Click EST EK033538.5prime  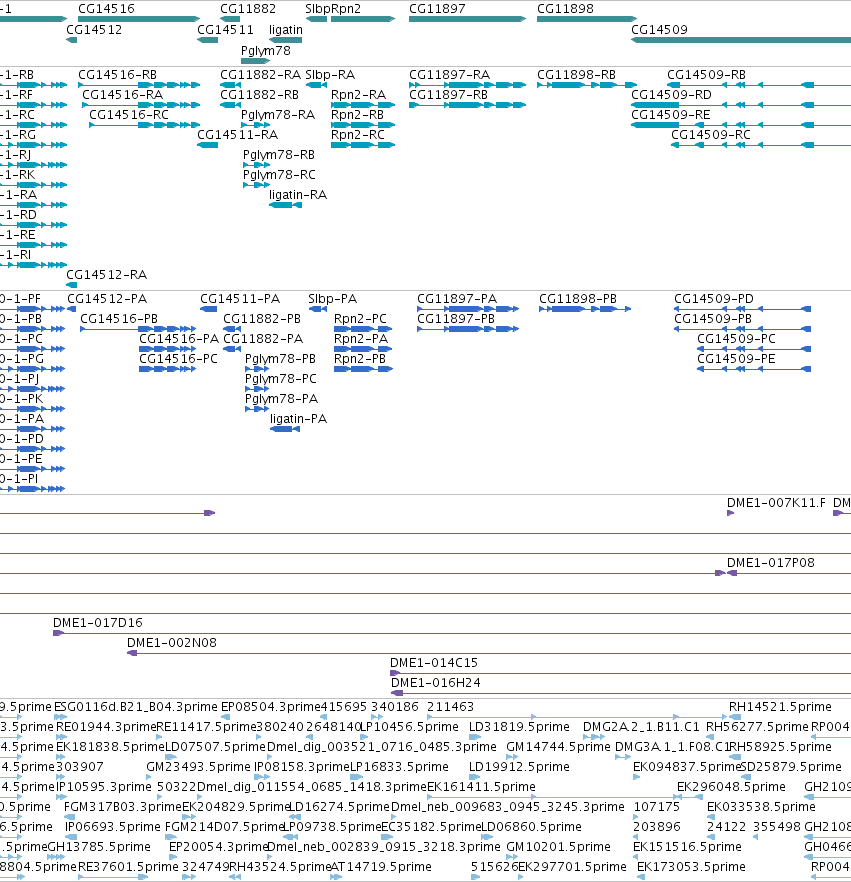[x=761, y=807]
